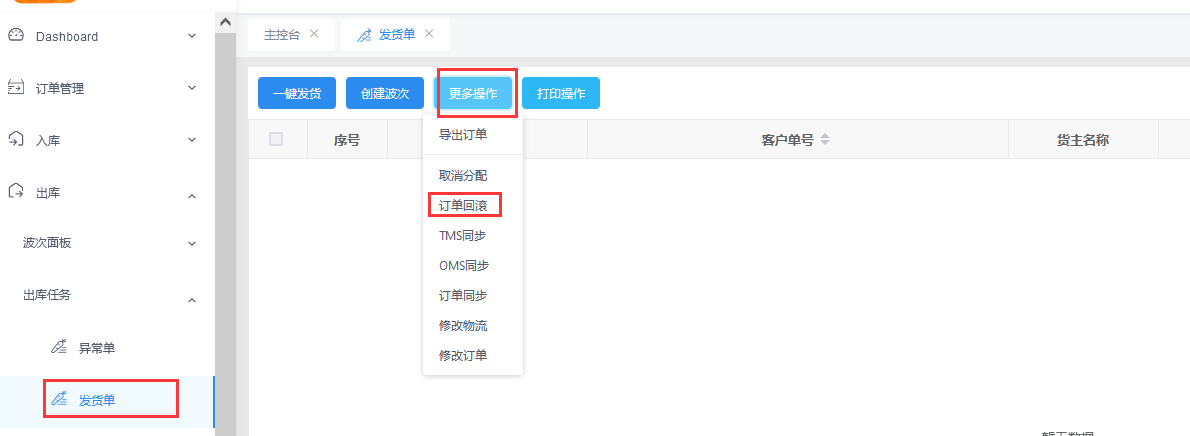
Task: Click the 异常单 pencil icon
Action: [59, 346]
